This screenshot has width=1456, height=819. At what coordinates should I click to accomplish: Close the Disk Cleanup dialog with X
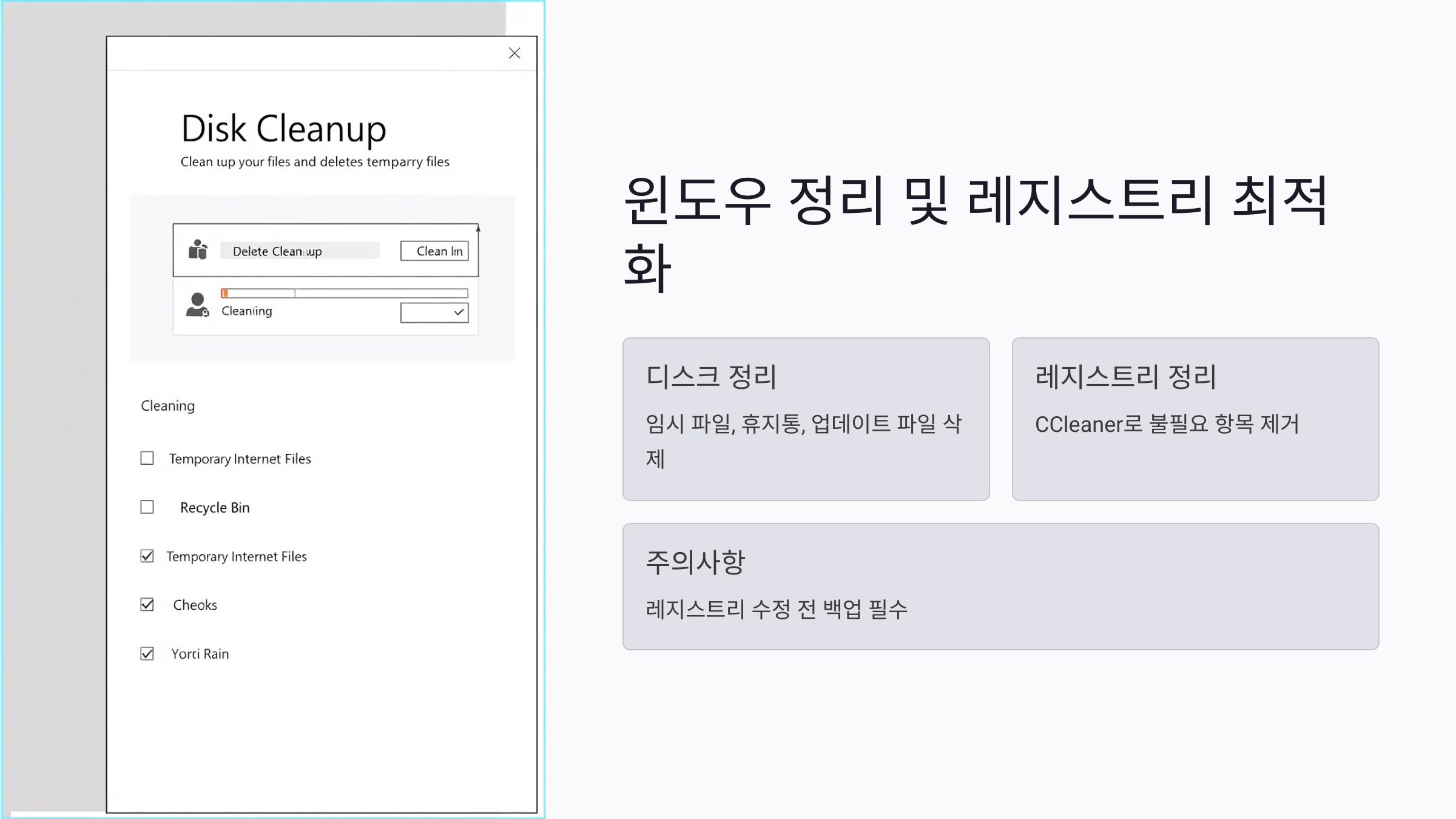coord(514,53)
